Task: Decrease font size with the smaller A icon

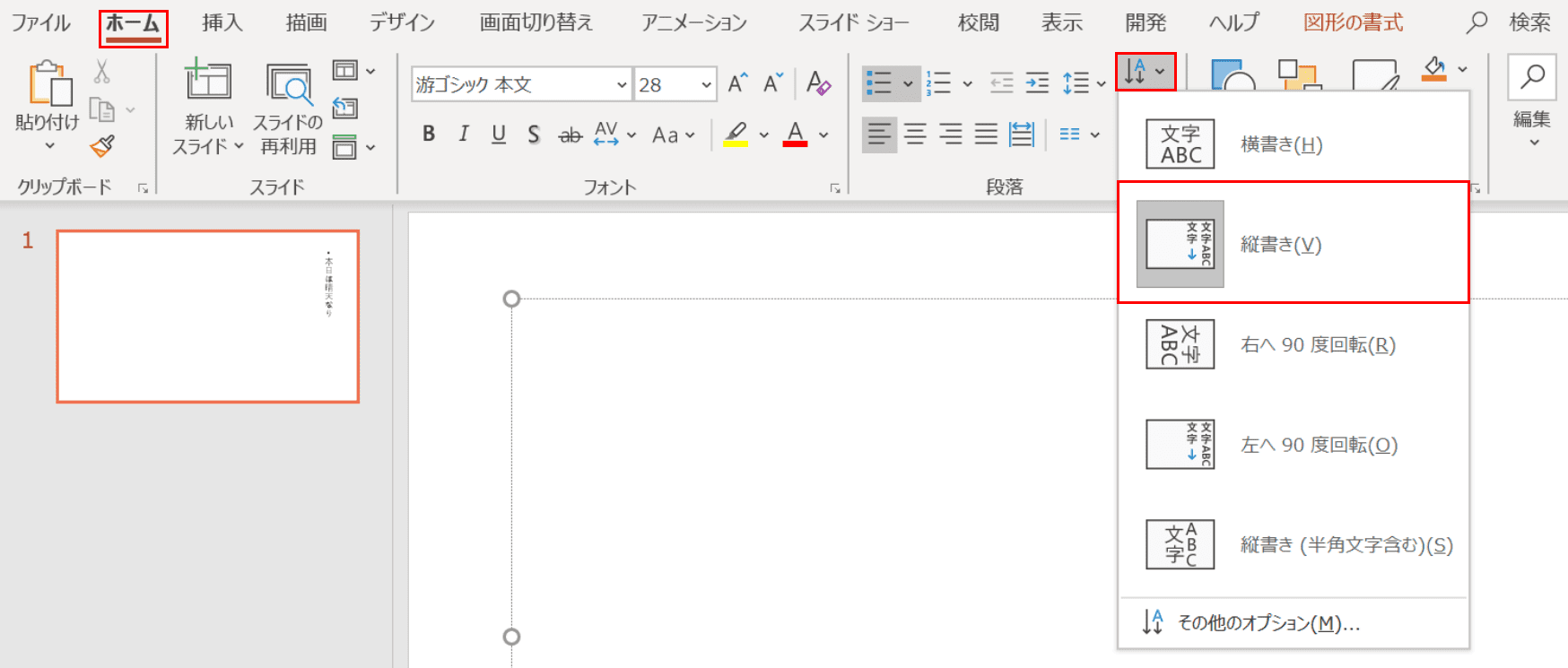Action: click(773, 83)
